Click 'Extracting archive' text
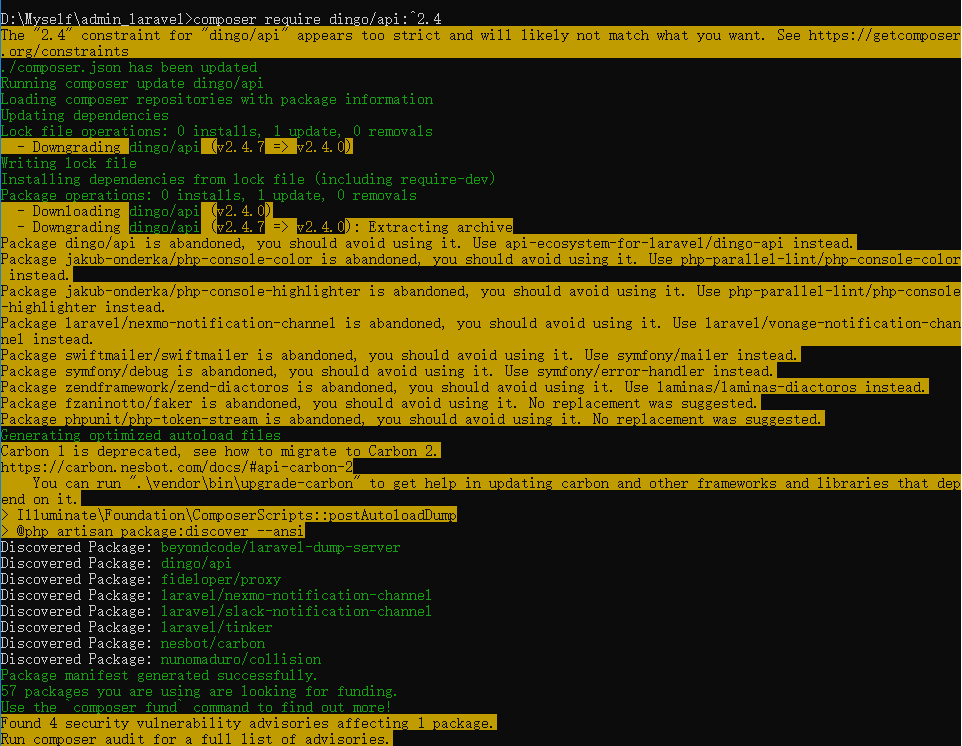 coord(441,226)
